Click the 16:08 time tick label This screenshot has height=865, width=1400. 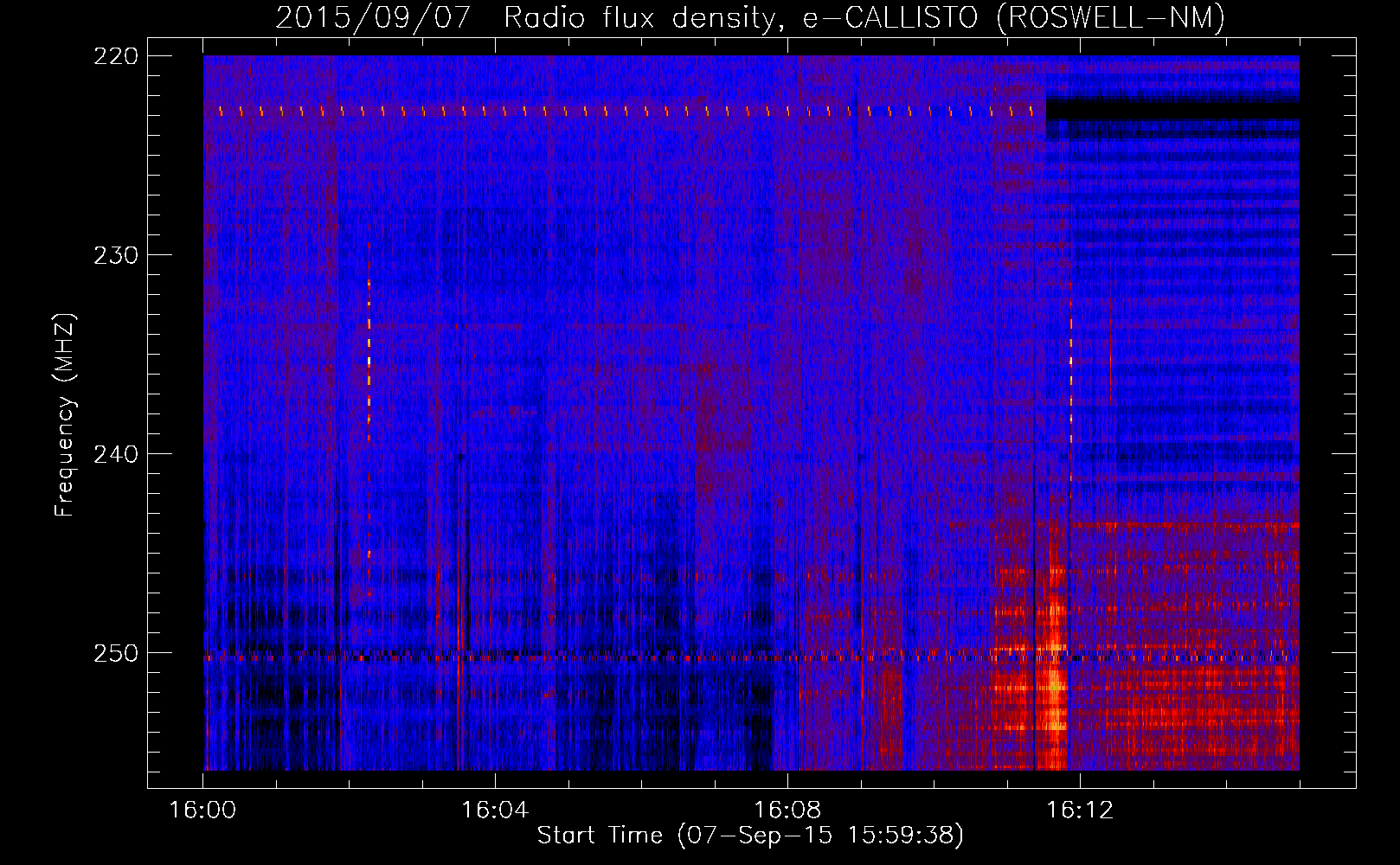787,811
